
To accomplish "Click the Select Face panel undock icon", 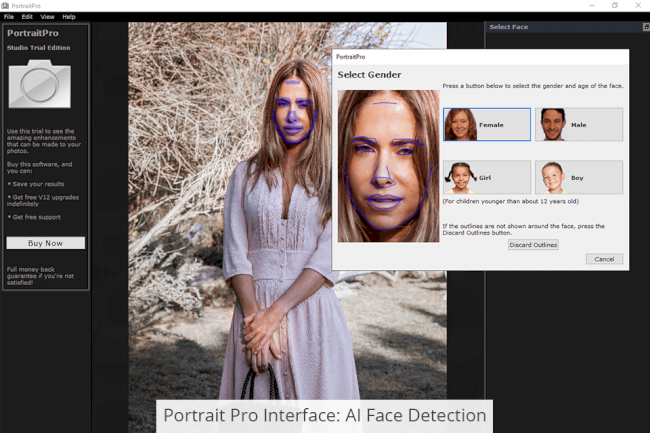I will [x=646, y=27].
